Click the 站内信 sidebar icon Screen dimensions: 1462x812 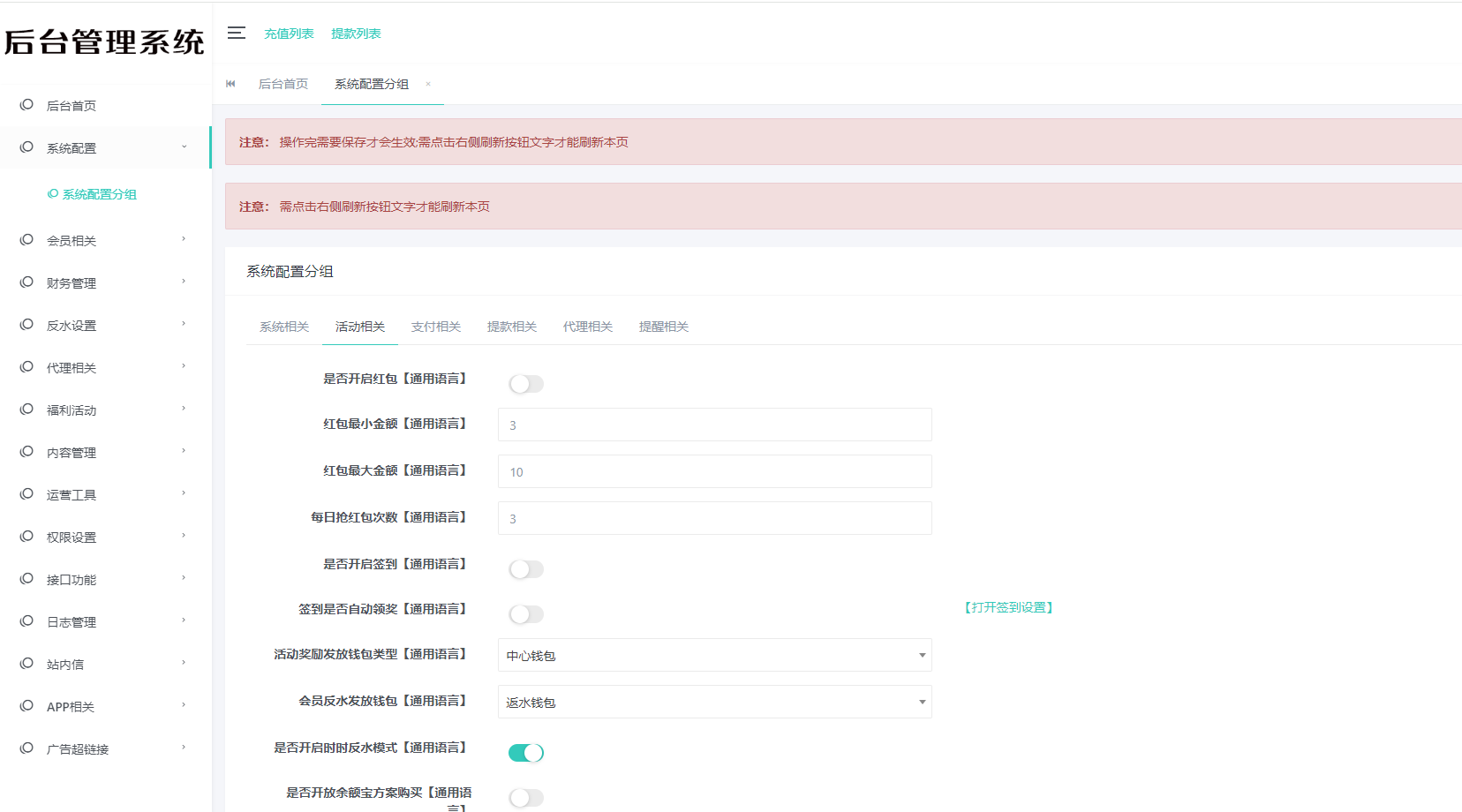click(x=26, y=664)
